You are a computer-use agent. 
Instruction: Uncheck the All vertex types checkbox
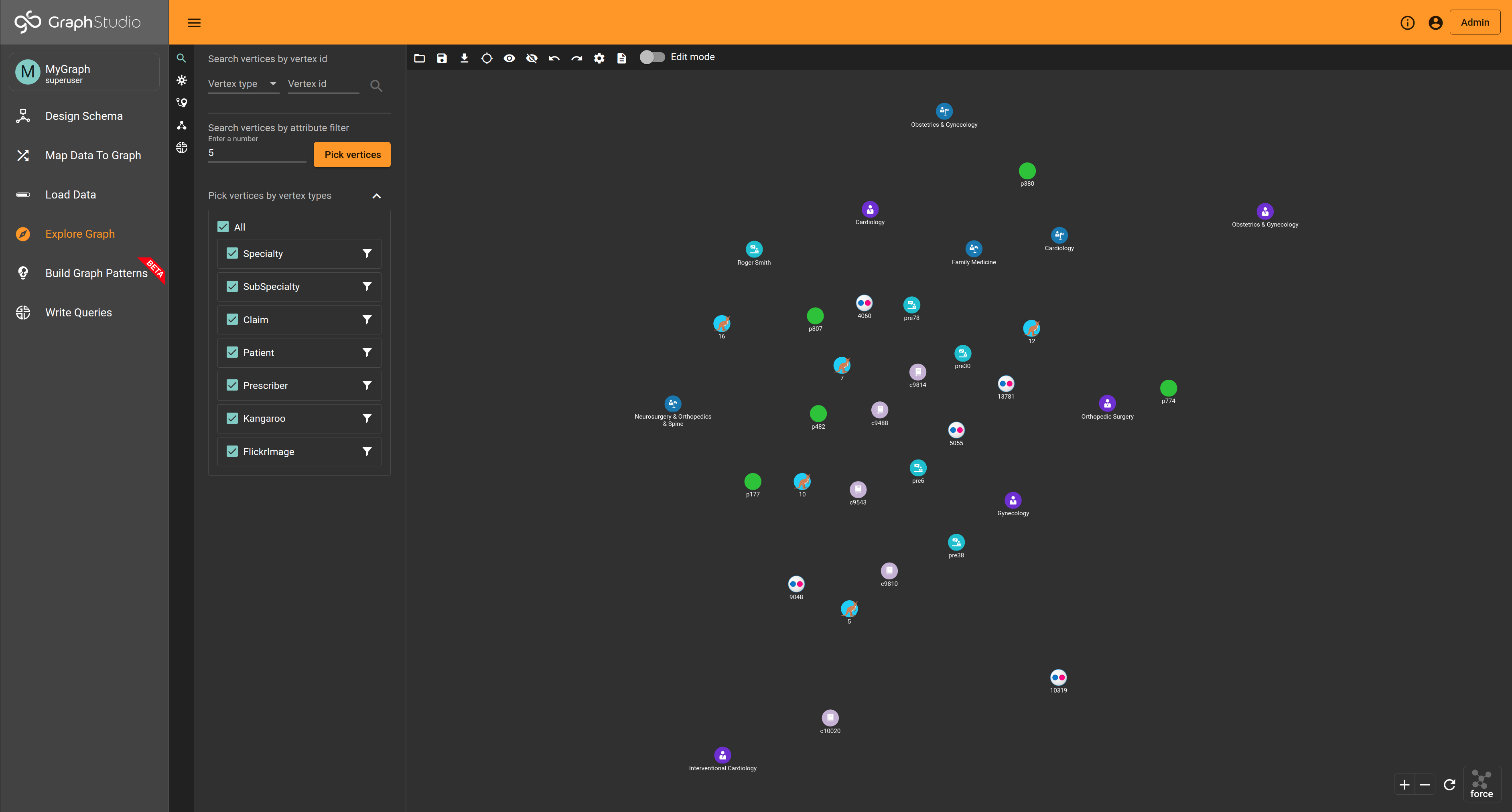point(223,227)
